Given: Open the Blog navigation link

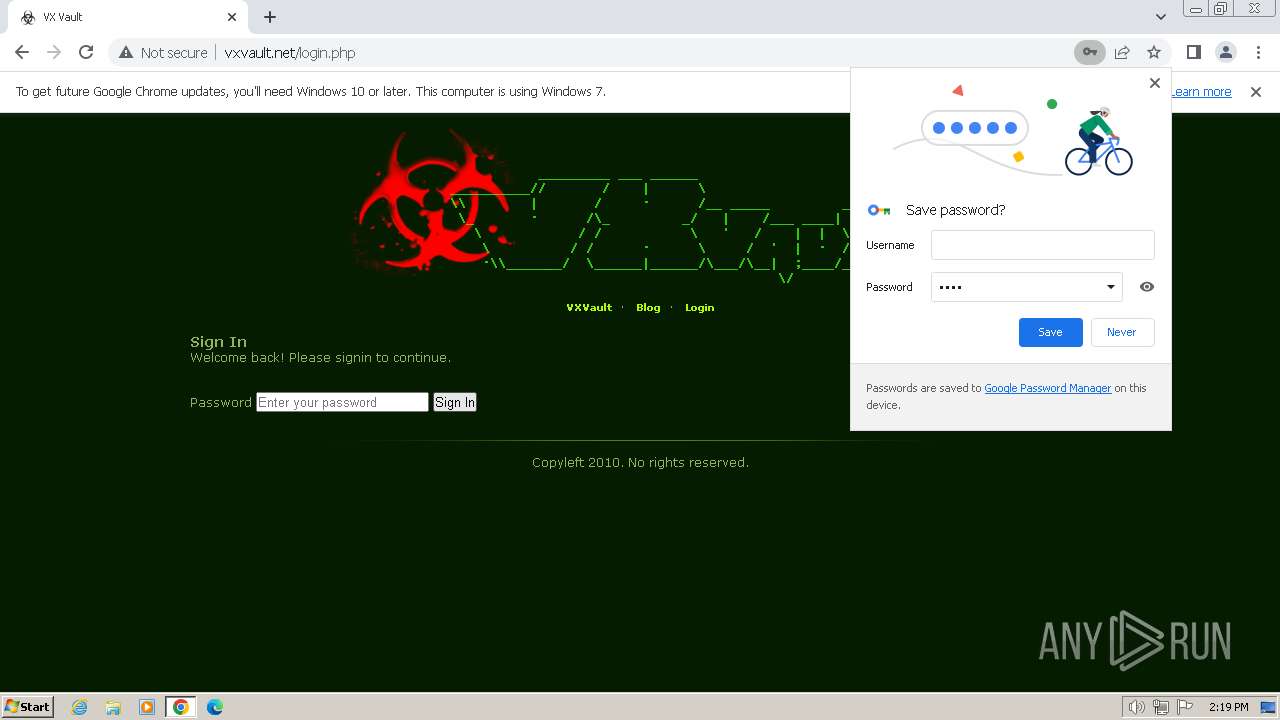Looking at the screenshot, I should 648,307.
